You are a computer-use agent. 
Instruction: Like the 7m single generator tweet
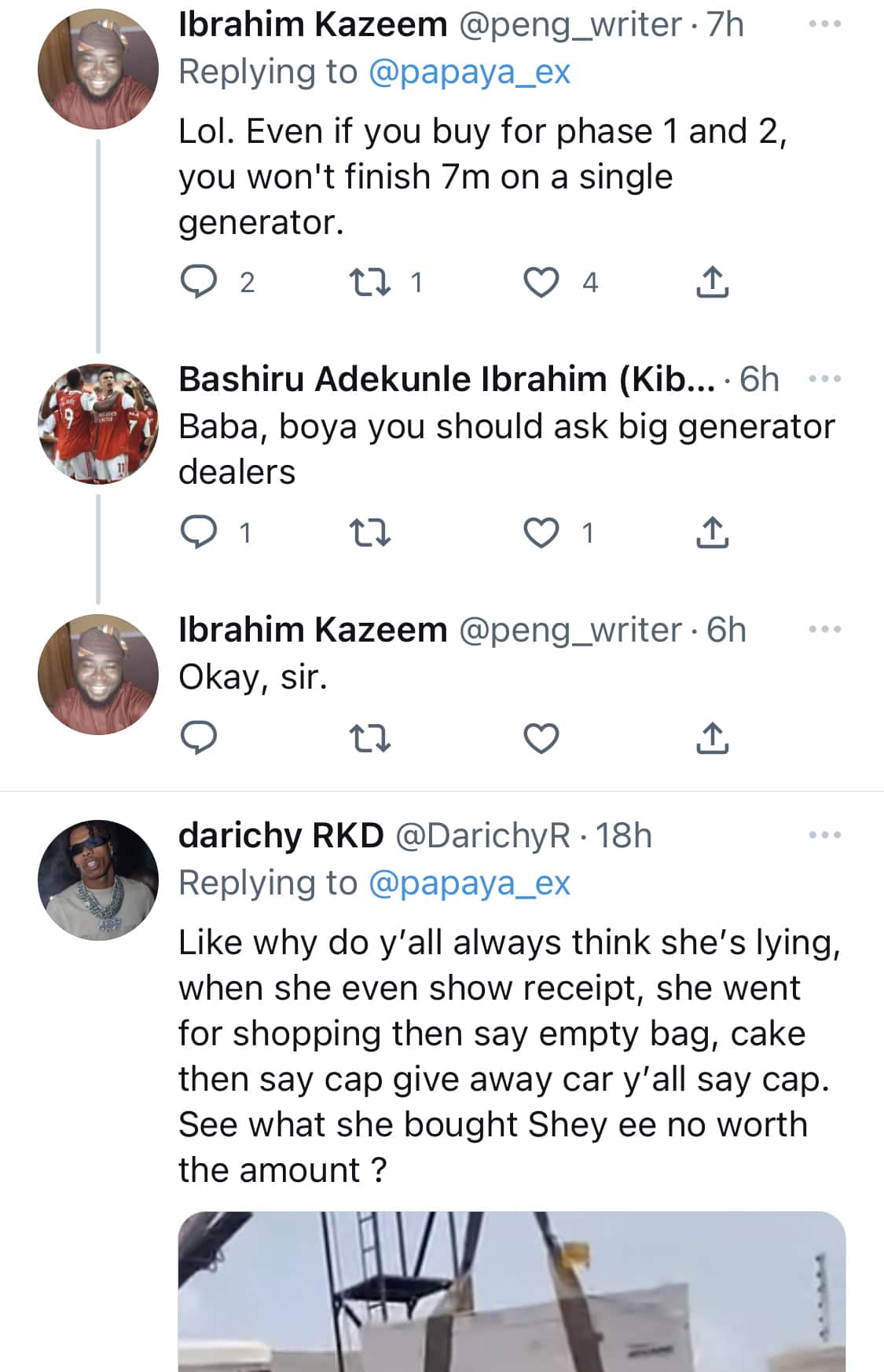[x=541, y=282]
